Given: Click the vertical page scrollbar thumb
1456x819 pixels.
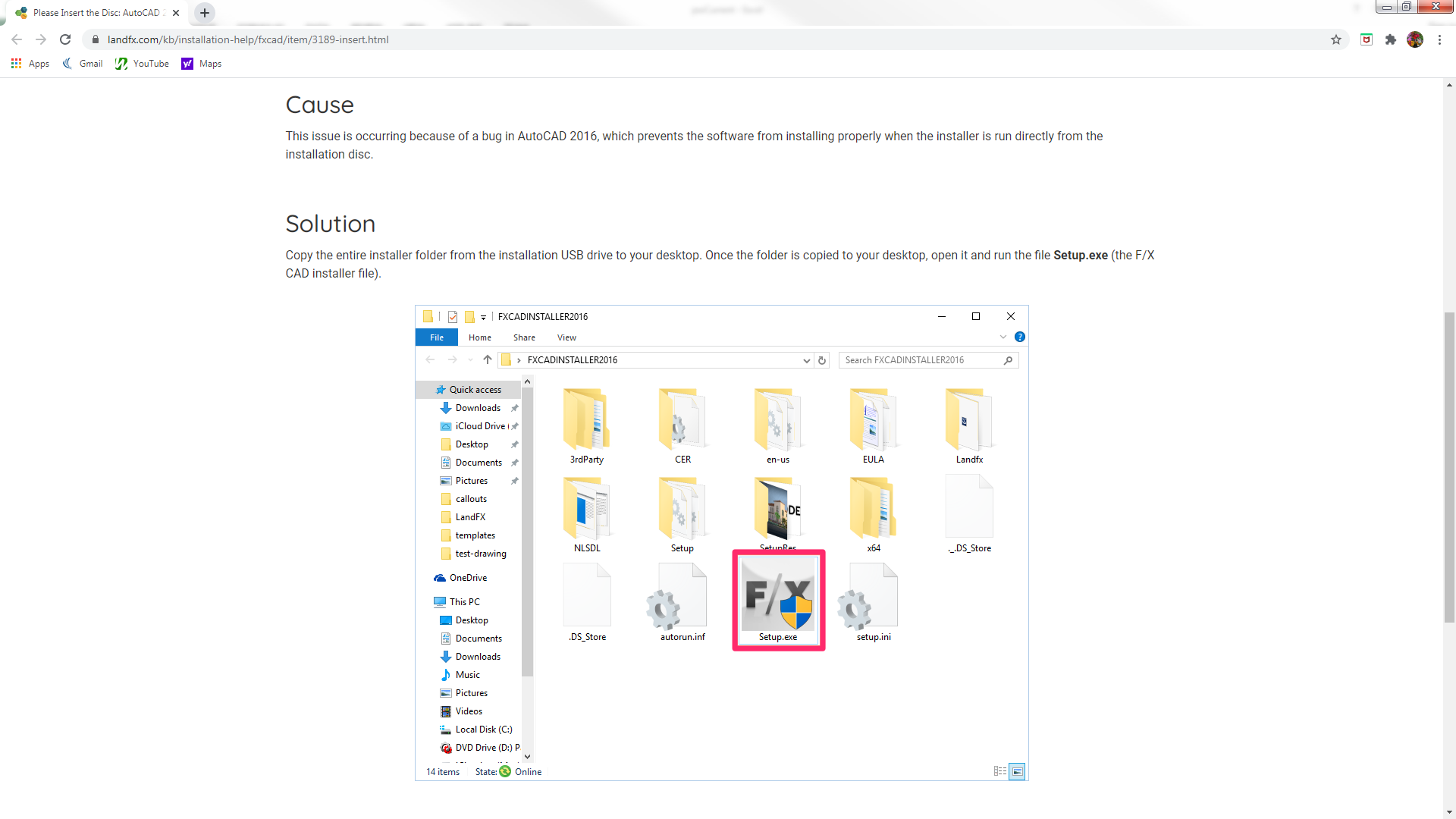Looking at the screenshot, I should tap(1449, 467).
